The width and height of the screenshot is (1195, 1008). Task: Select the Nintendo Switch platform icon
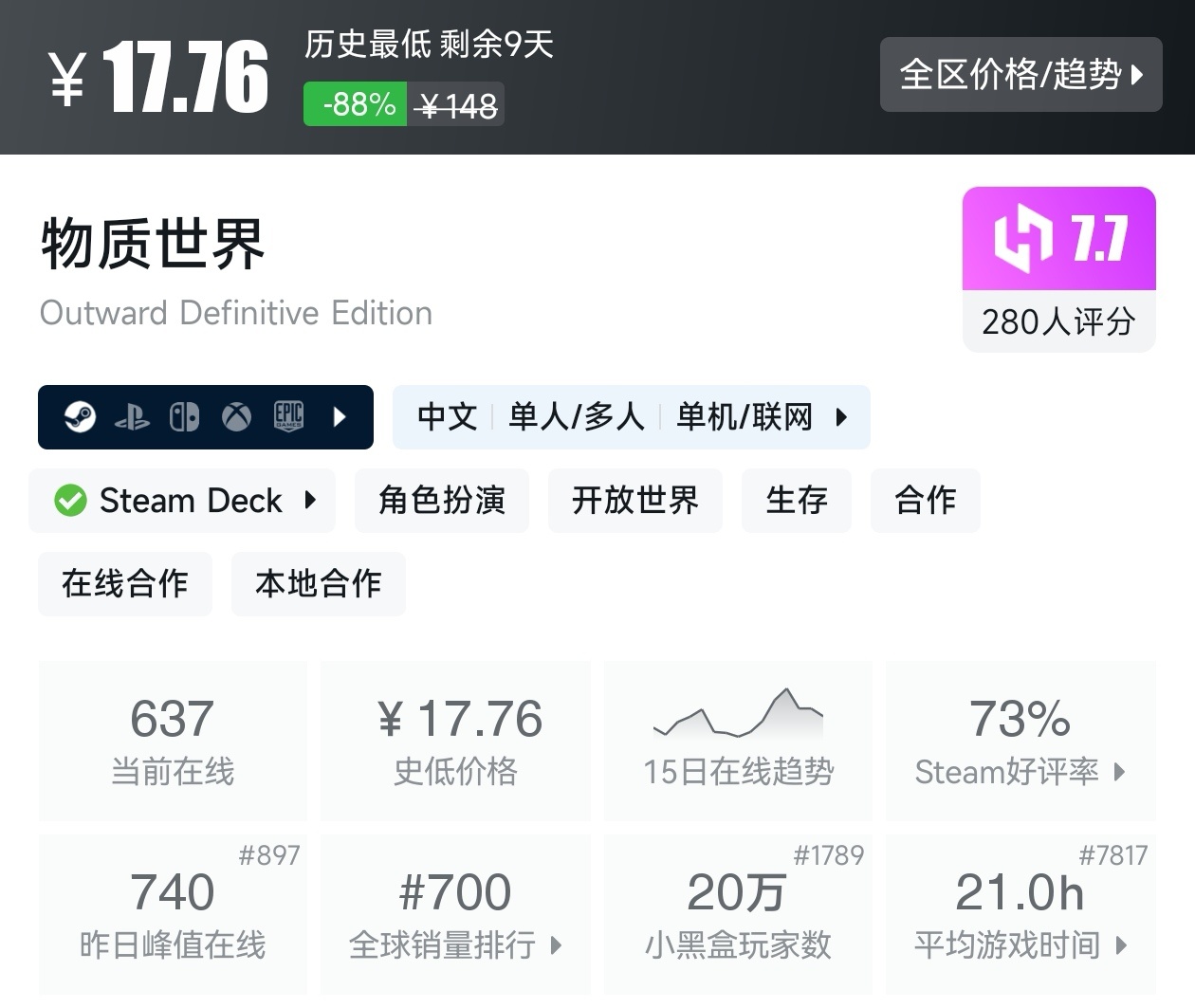pos(184,417)
